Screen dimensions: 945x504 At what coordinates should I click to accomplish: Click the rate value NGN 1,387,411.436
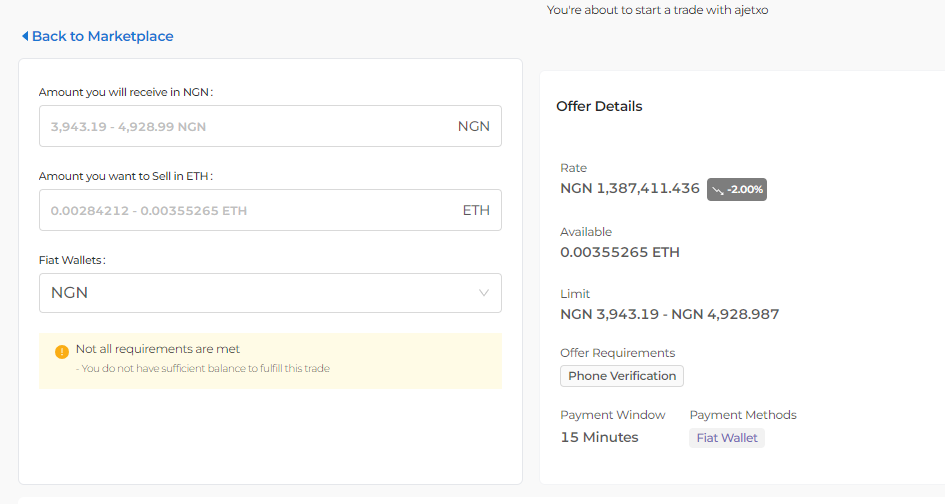[630, 188]
